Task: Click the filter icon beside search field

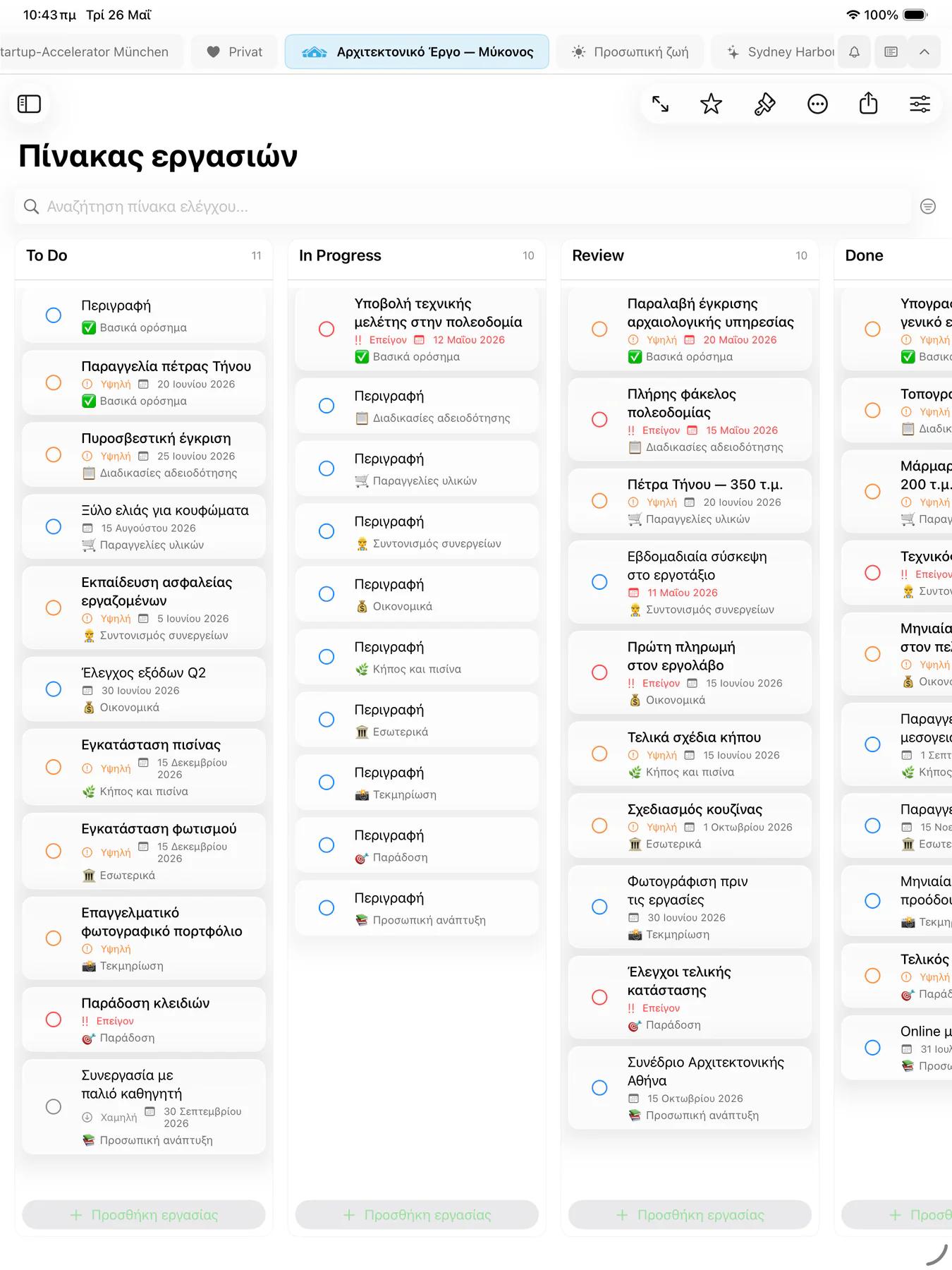Action: pos(928,206)
